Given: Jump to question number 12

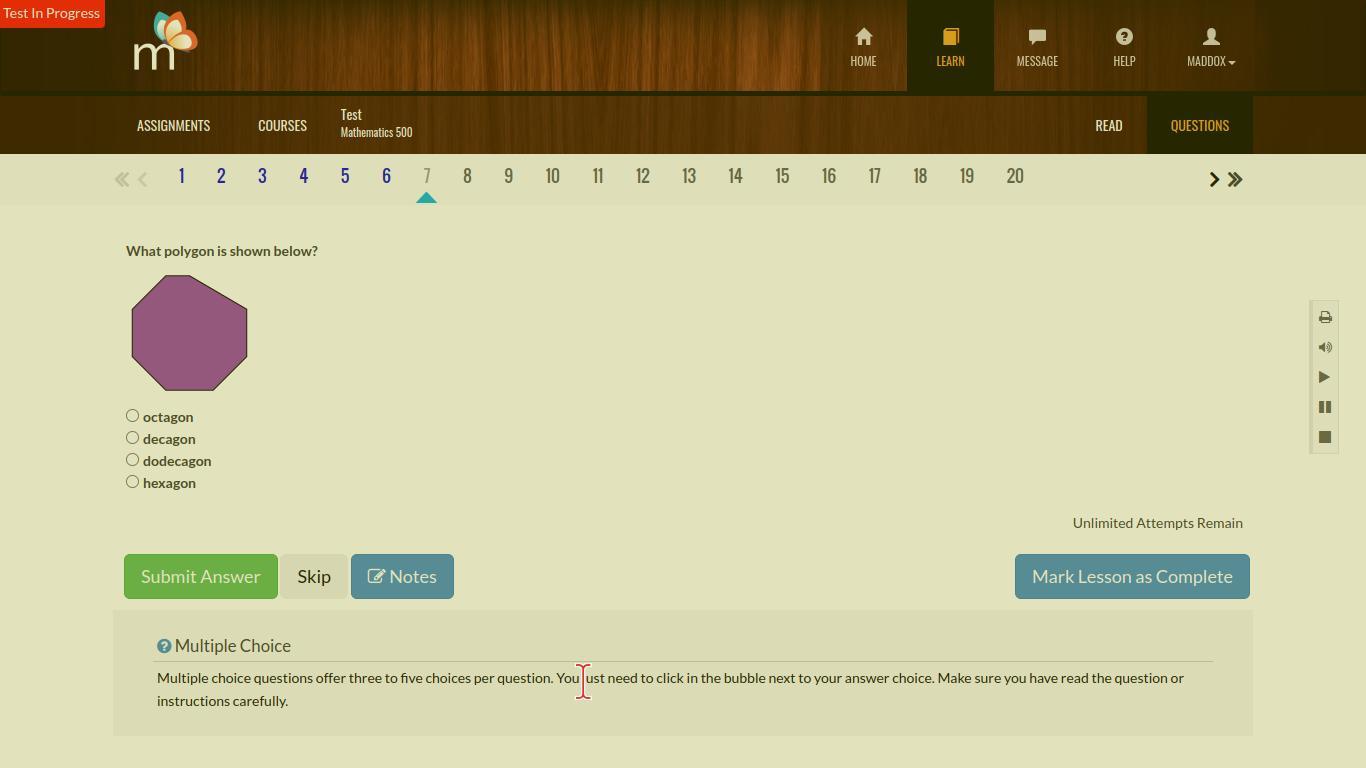Looking at the screenshot, I should pyautogui.click(x=643, y=176).
